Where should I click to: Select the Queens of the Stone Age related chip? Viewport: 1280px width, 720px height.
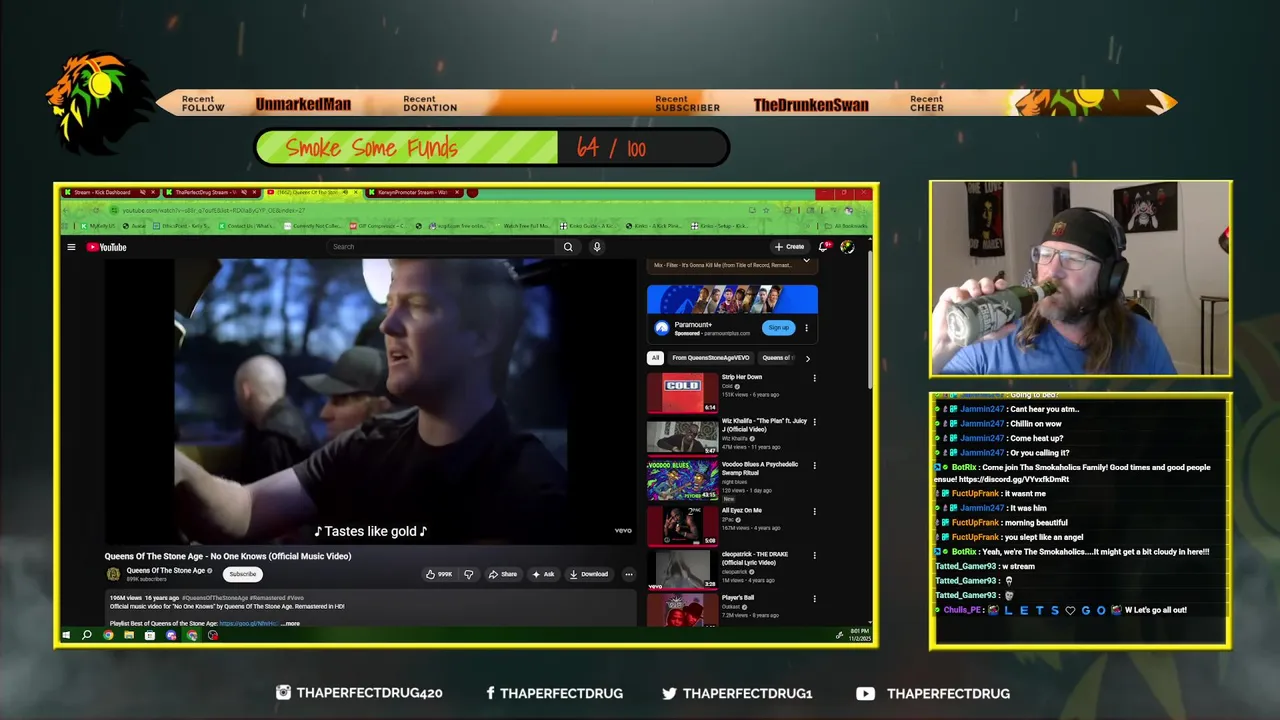click(x=778, y=358)
